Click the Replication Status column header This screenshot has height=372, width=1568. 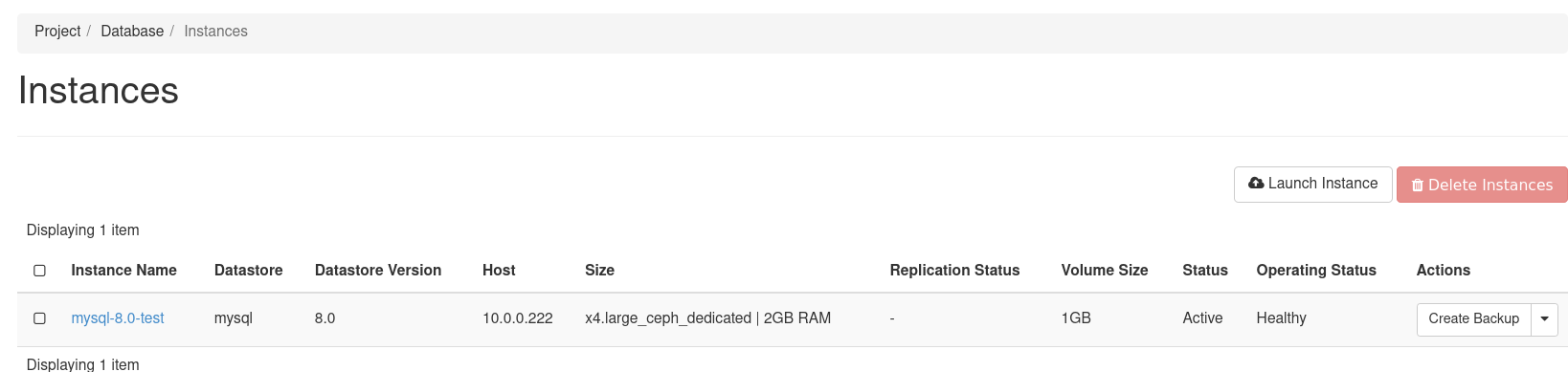click(x=954, y=271)
